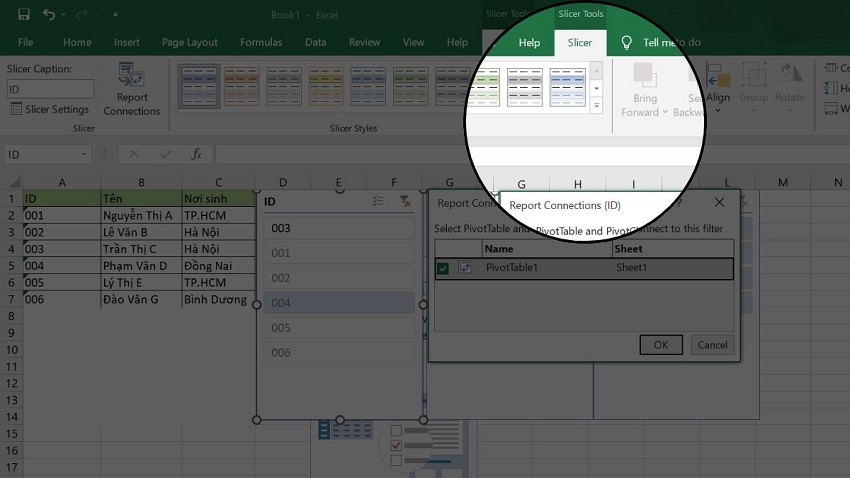
Task: Uncheck the PivotTable1 connection checkbox
Action: point(443,268)
